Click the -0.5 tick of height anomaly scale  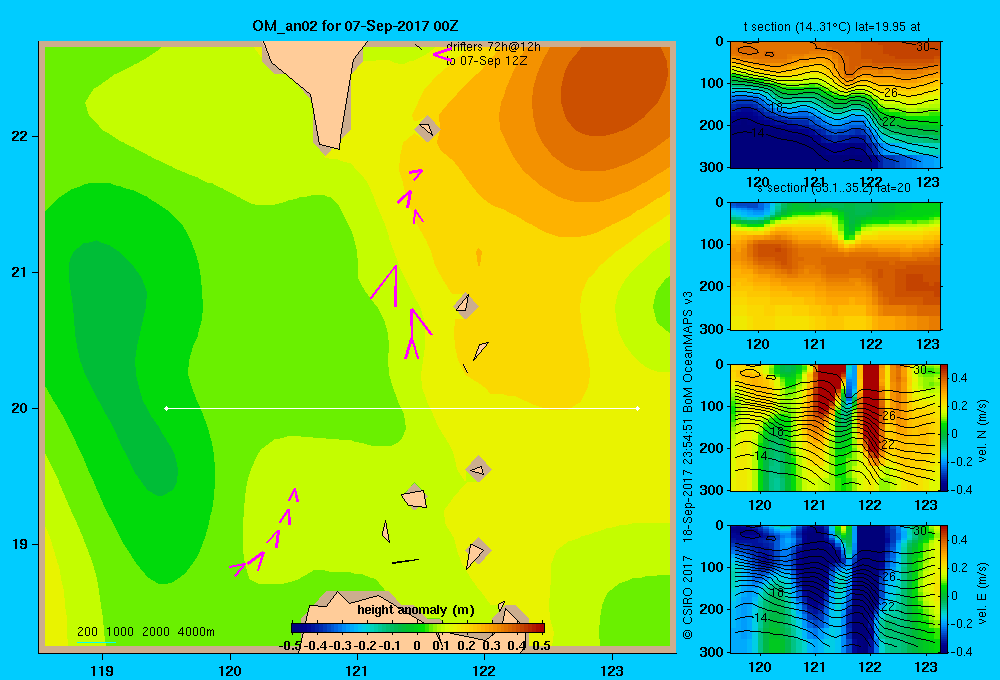290,646
